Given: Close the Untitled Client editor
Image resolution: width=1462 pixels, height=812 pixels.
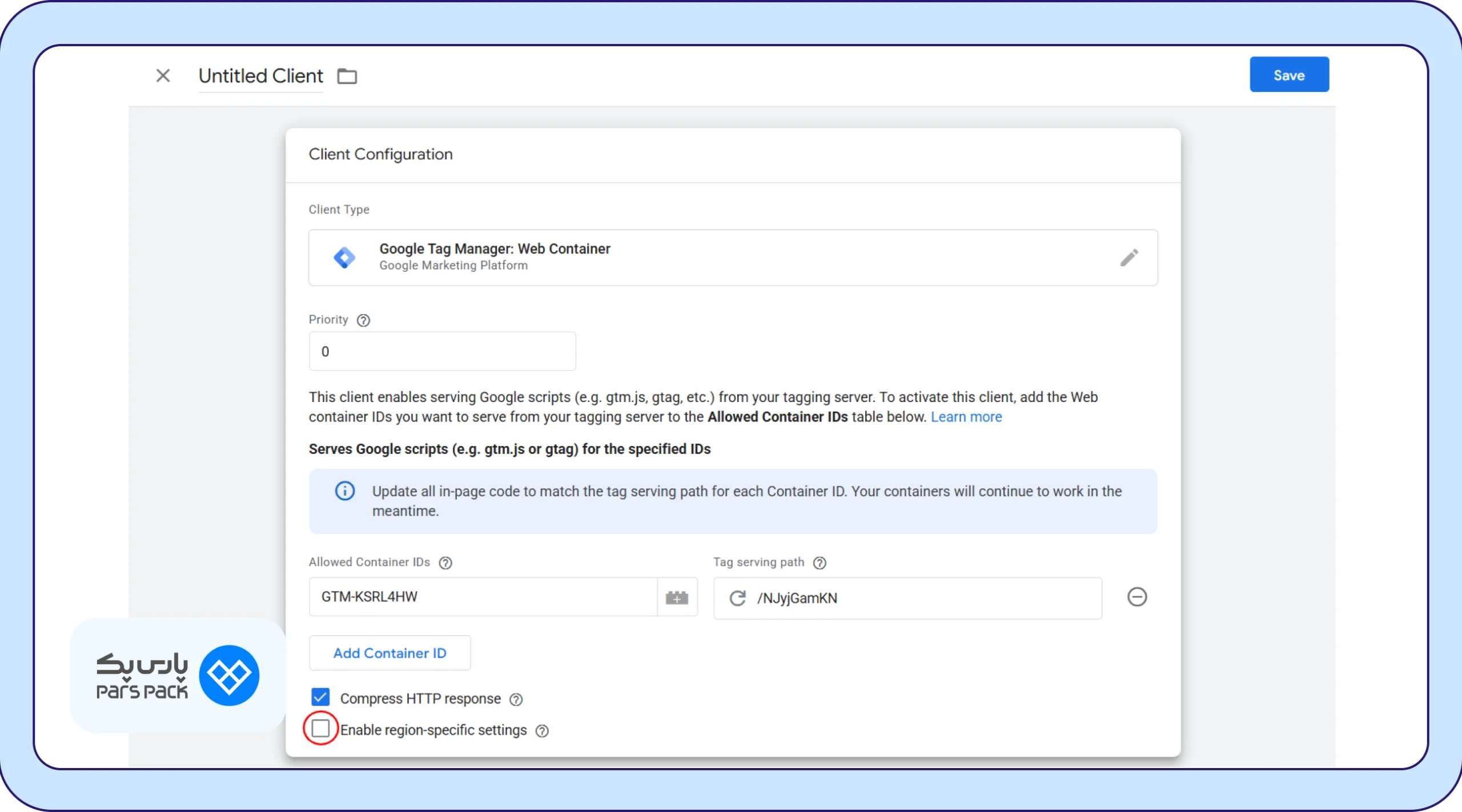Looking at the screenshot, I should [163, 75].
